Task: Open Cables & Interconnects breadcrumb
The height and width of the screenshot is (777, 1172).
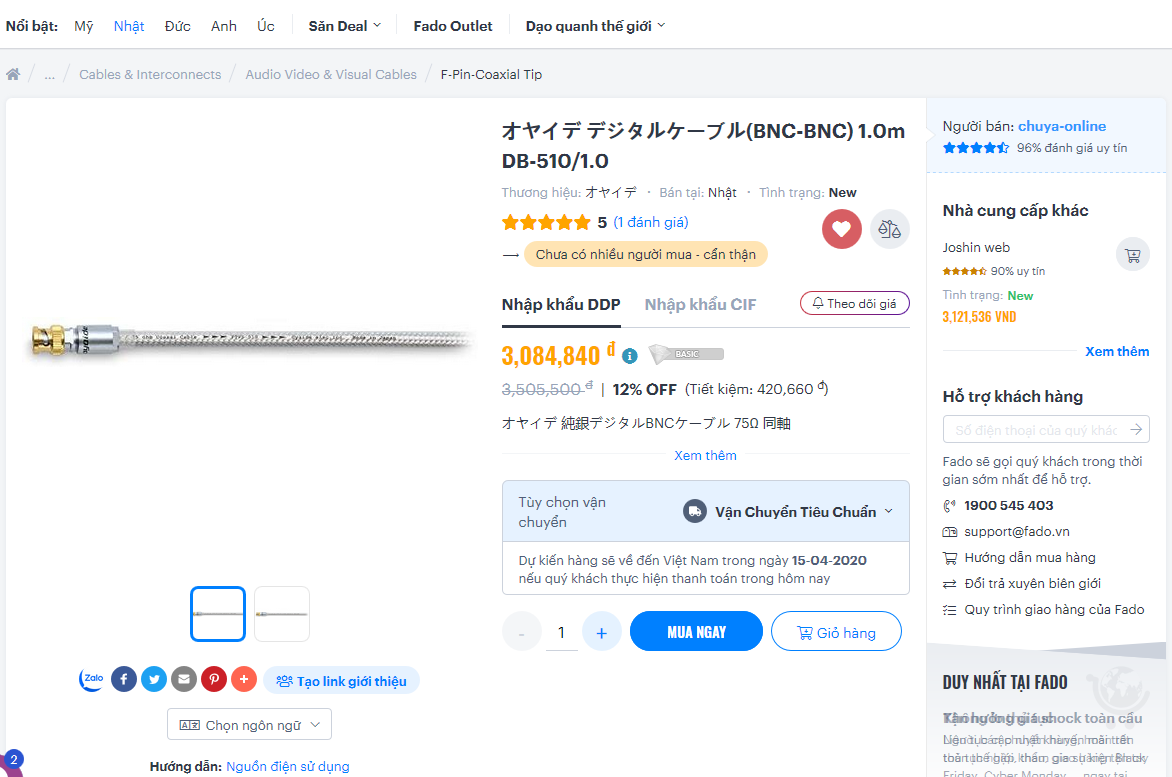Action: tap(150, 75)
